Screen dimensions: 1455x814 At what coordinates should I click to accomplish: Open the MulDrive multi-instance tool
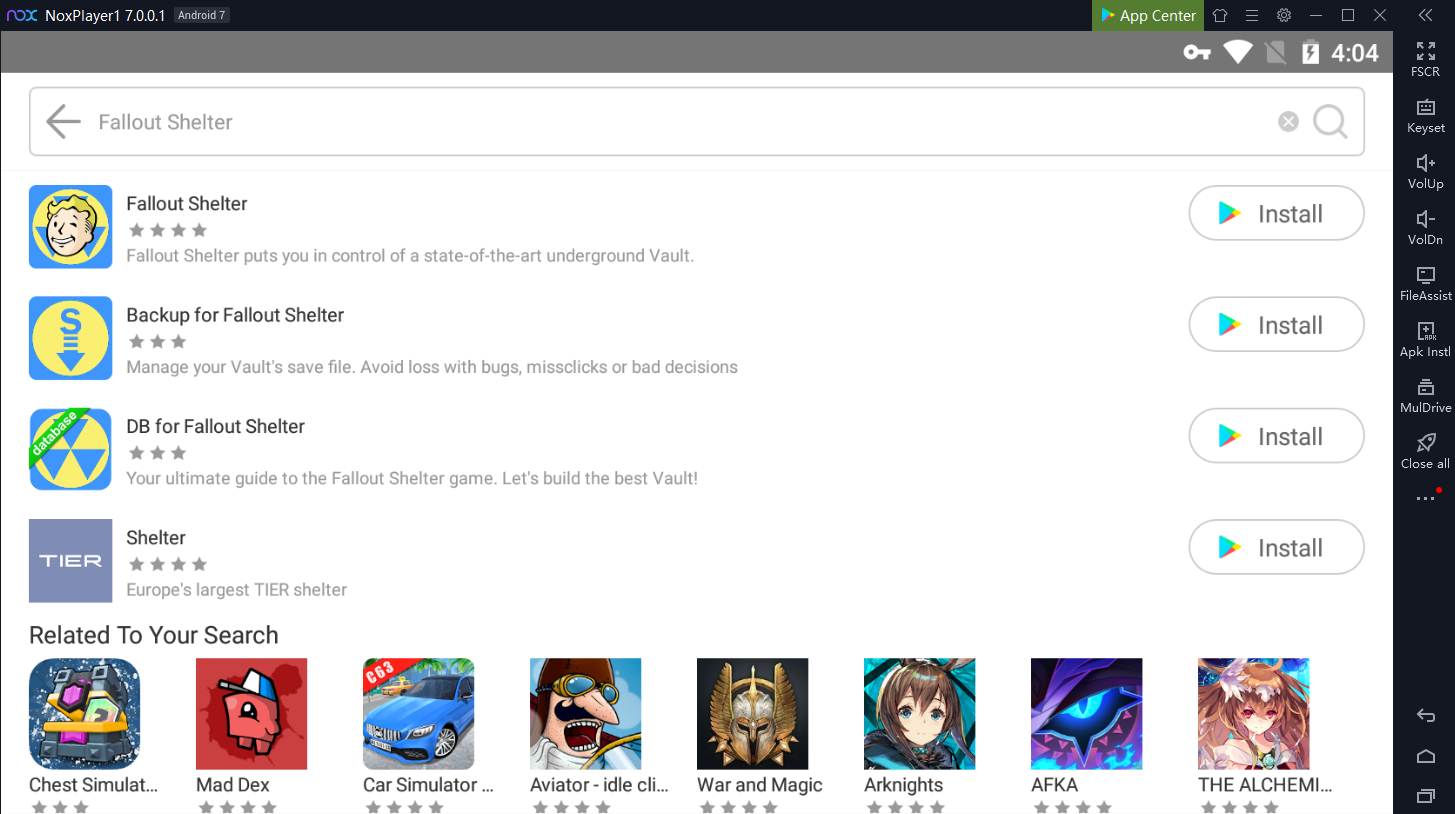pos(1425,395)
